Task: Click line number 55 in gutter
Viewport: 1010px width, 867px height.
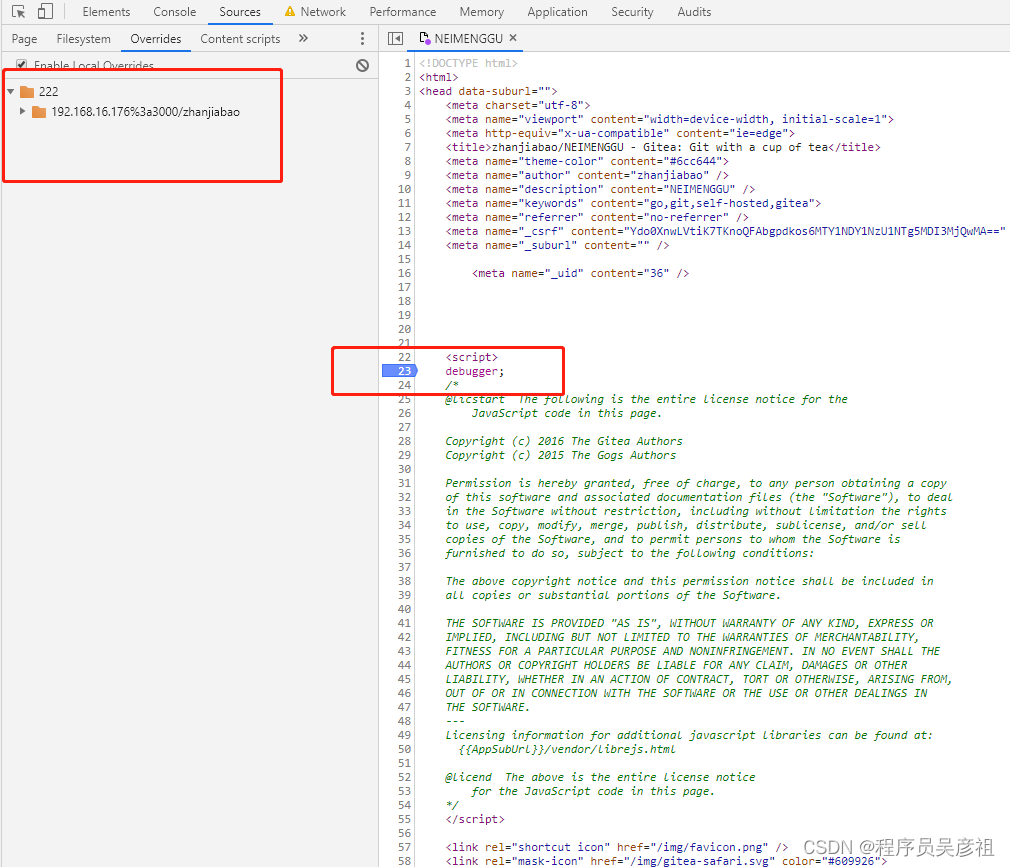Action: click(404, 819)
